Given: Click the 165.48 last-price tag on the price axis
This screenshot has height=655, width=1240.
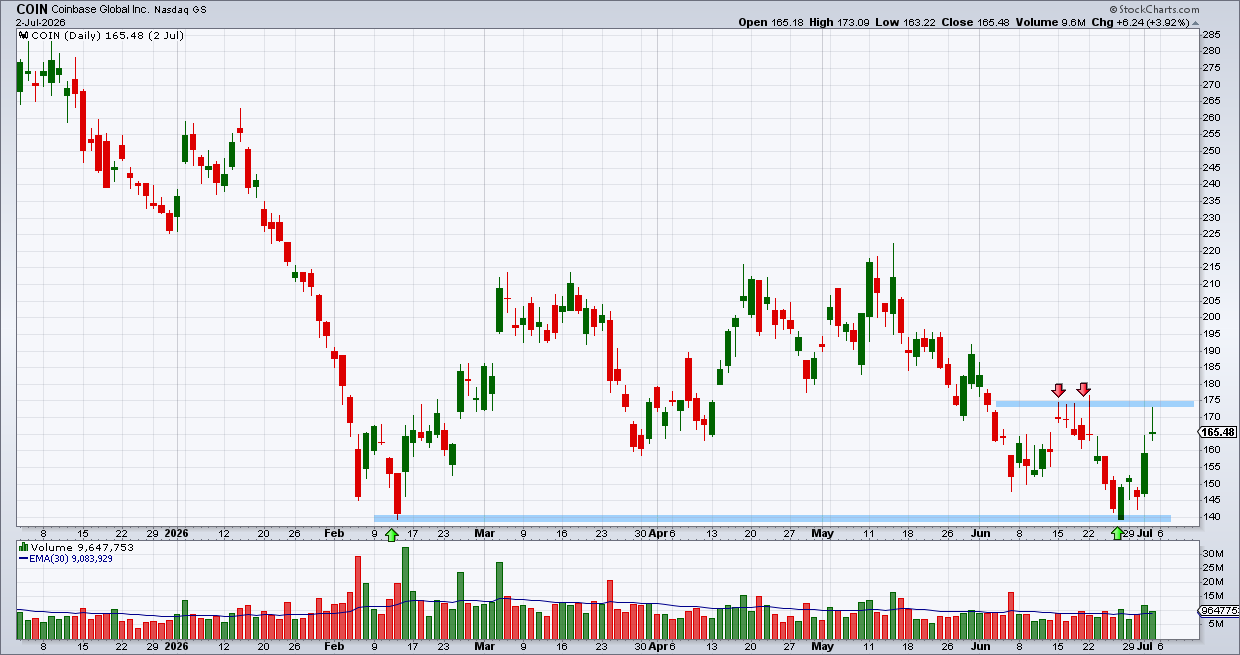Looking at the screenshot, I should pos(1216,432).
